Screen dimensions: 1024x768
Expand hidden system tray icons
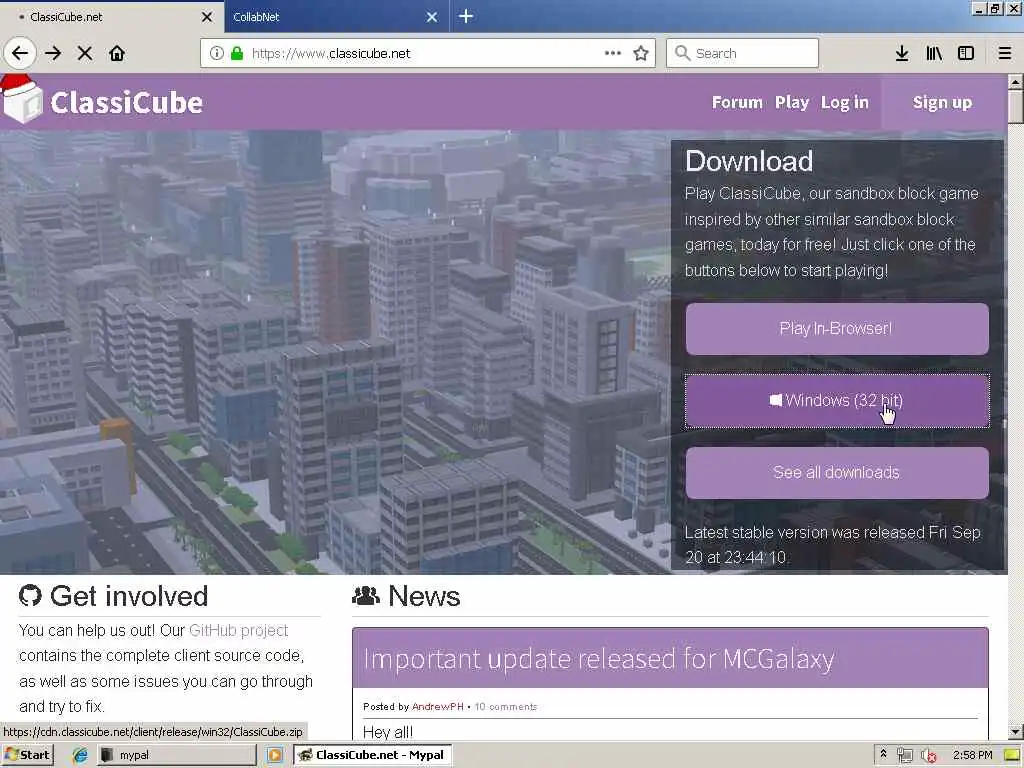pyautogui.click(x=884, y=754)
